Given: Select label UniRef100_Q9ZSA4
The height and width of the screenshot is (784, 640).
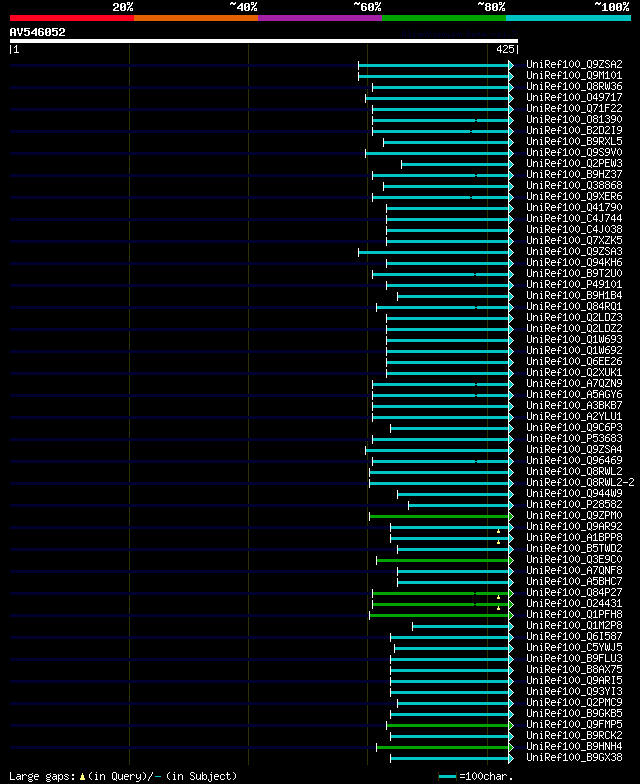Looking at the screenshot, I should [574, 450].
